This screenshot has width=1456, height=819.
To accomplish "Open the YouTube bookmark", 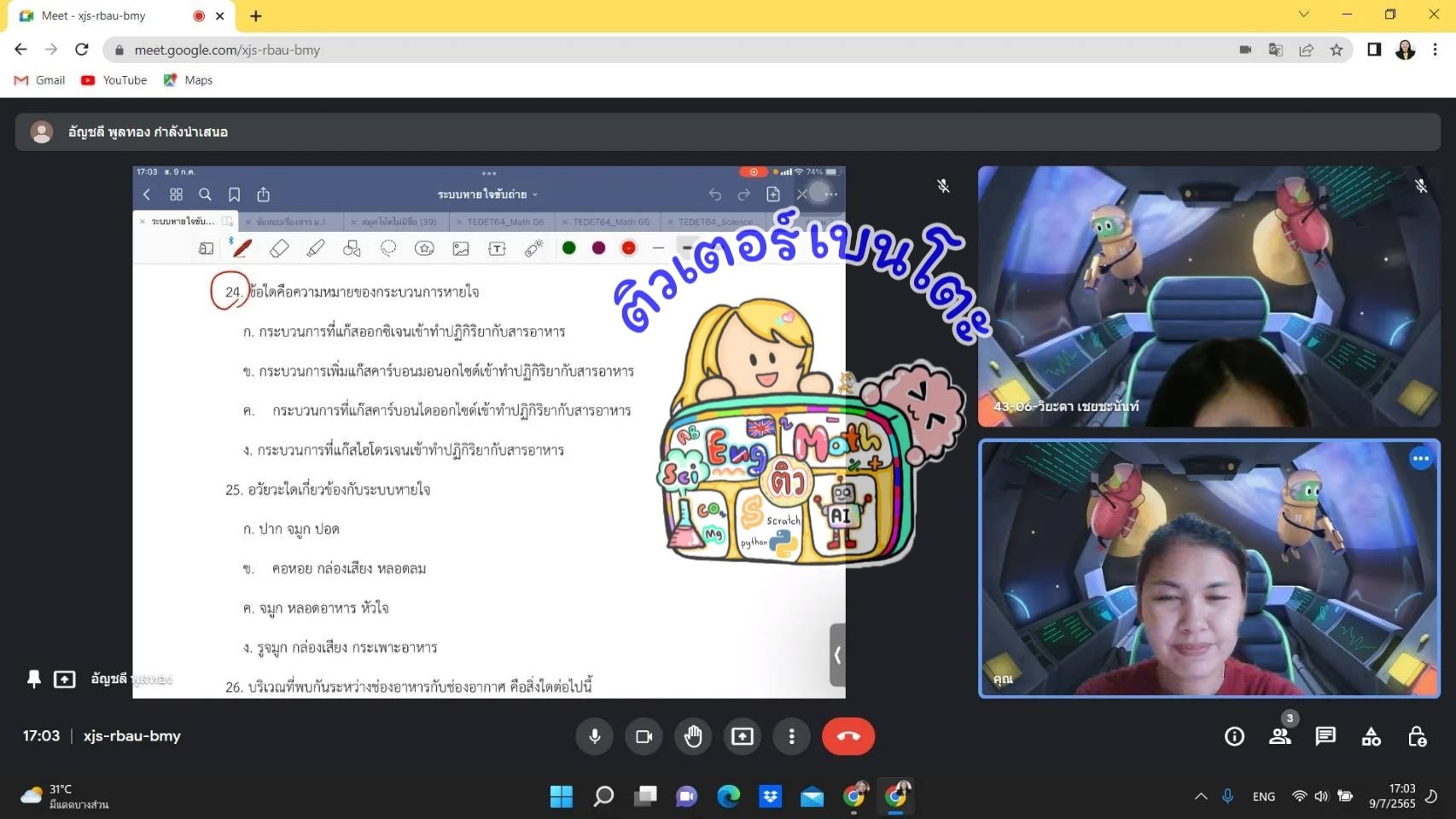I will tap(114, 80).
